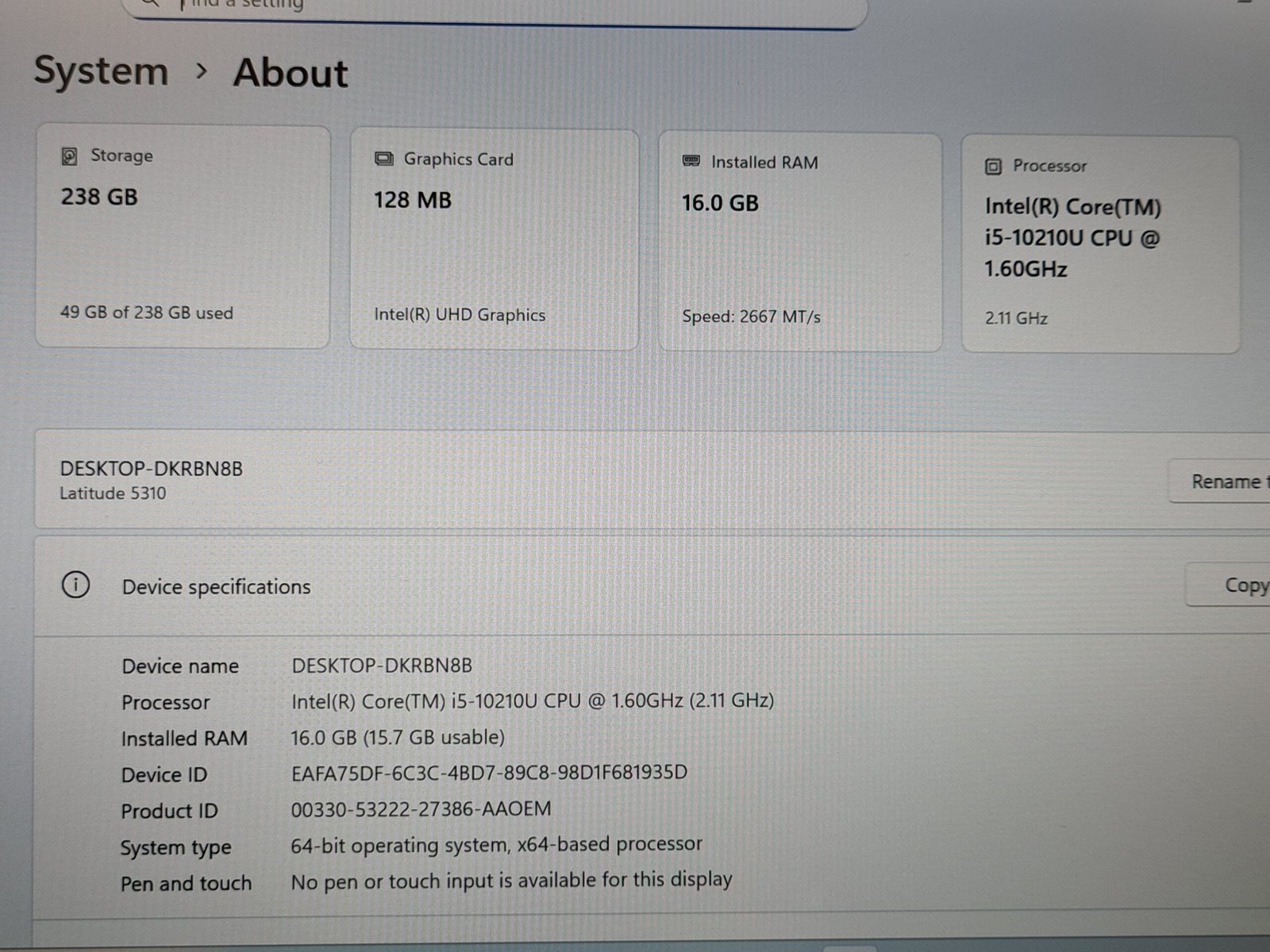Select the Device ID value
This screenshot has height=952, width=1270.
tap(489, 773)
